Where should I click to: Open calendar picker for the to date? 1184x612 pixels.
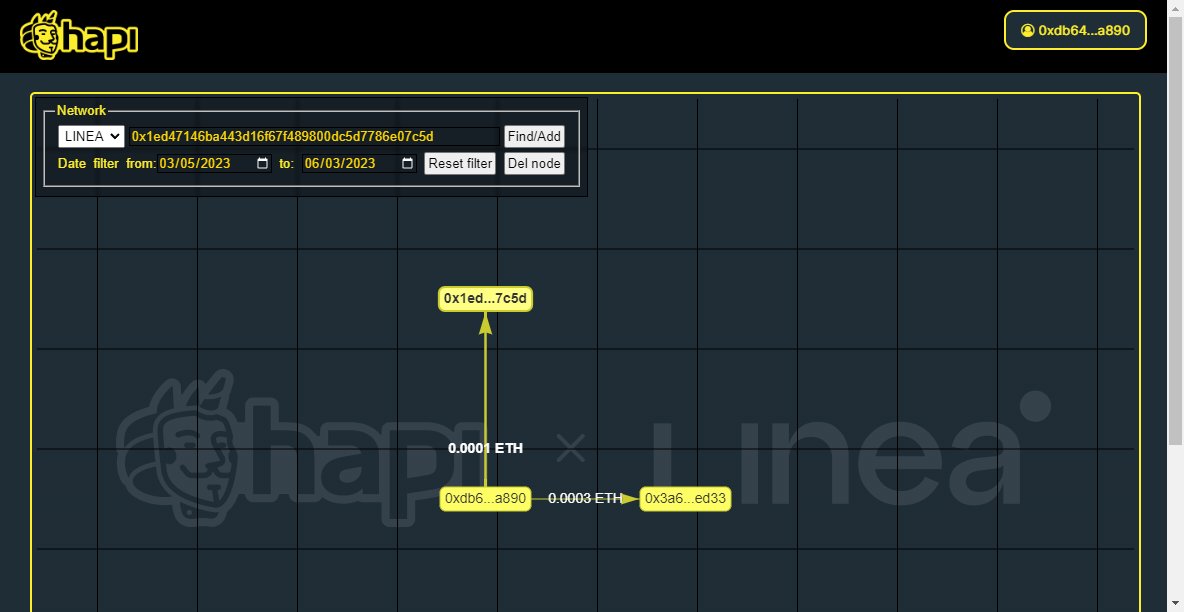(408, 163)
